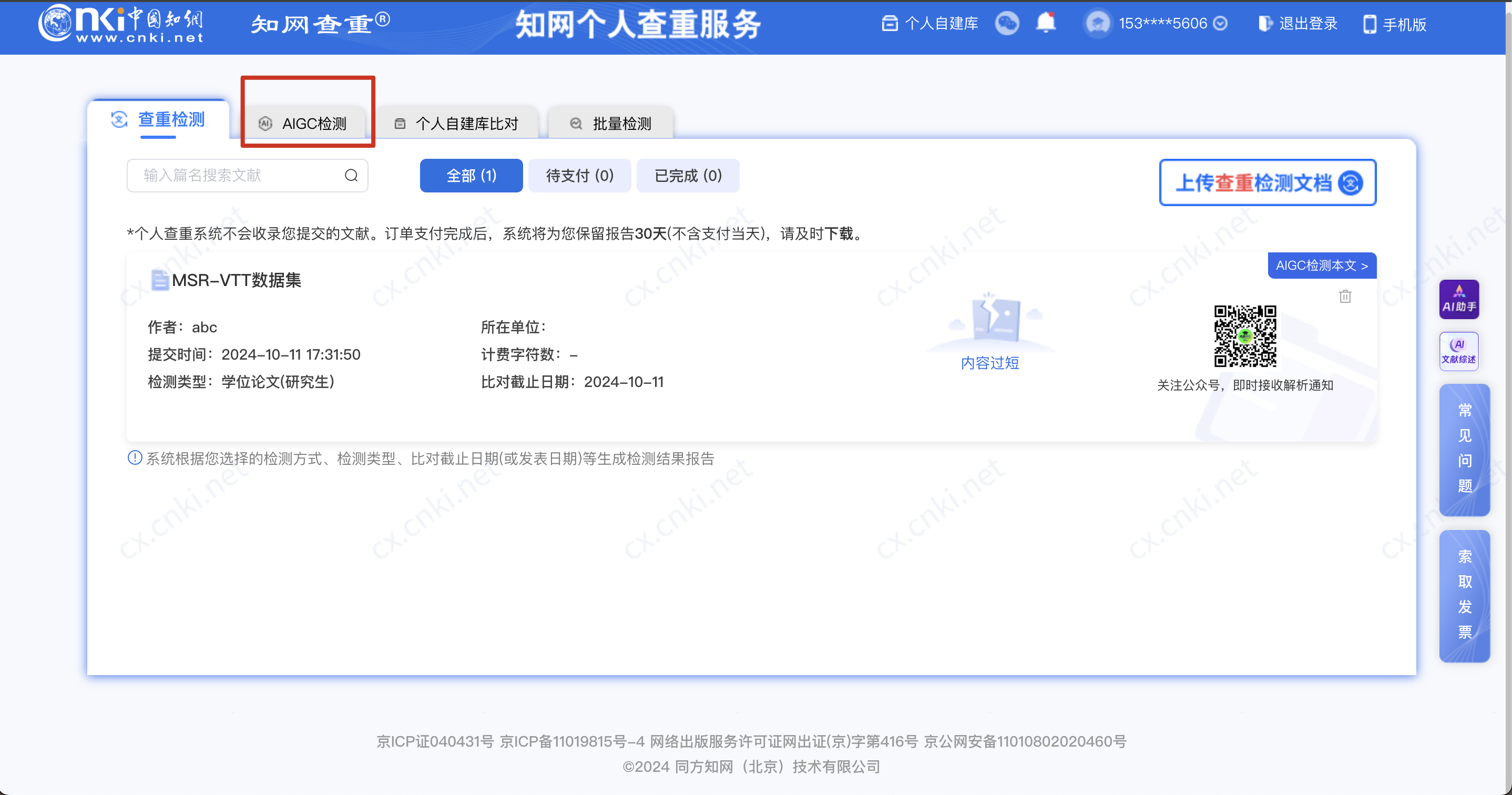Select the 全部 (1) filter
Viewport: 1512px width, 795px height.
471,176
